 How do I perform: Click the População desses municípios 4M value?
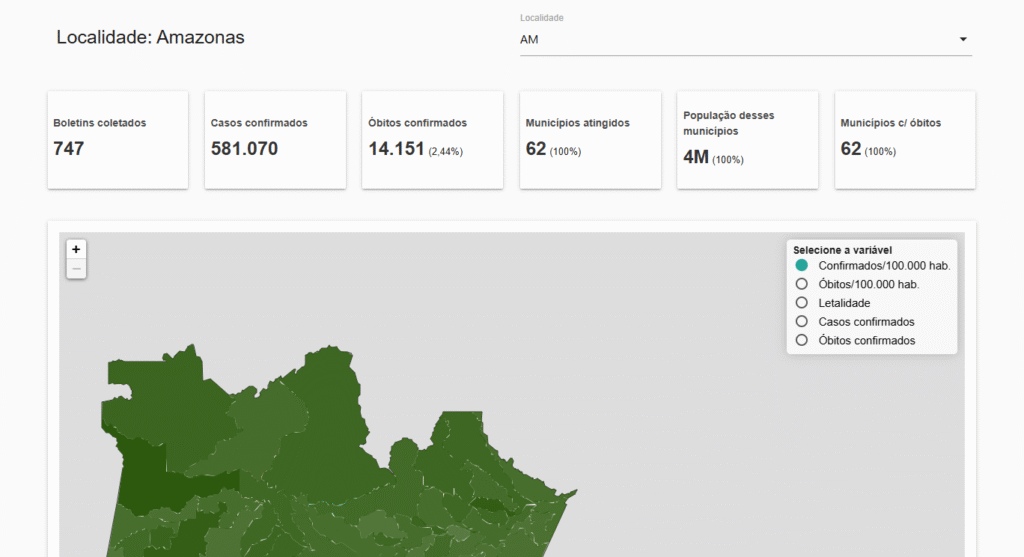point(696,157)
